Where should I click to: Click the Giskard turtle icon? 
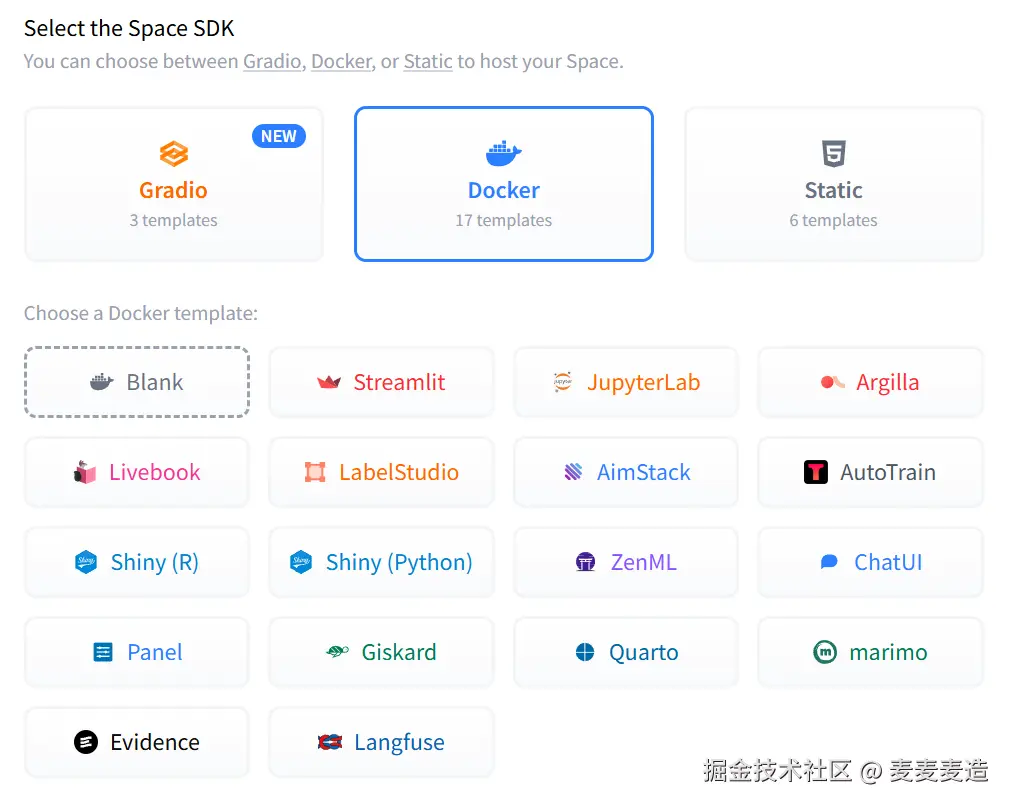tap(337, 652)
